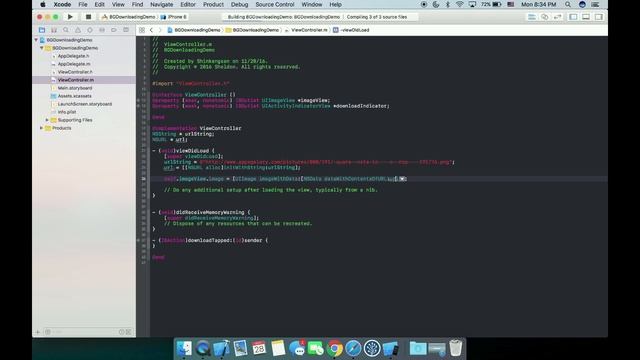640x360 pixels.
Task: Open the Trash in the Dock
Action: point(456,348)
